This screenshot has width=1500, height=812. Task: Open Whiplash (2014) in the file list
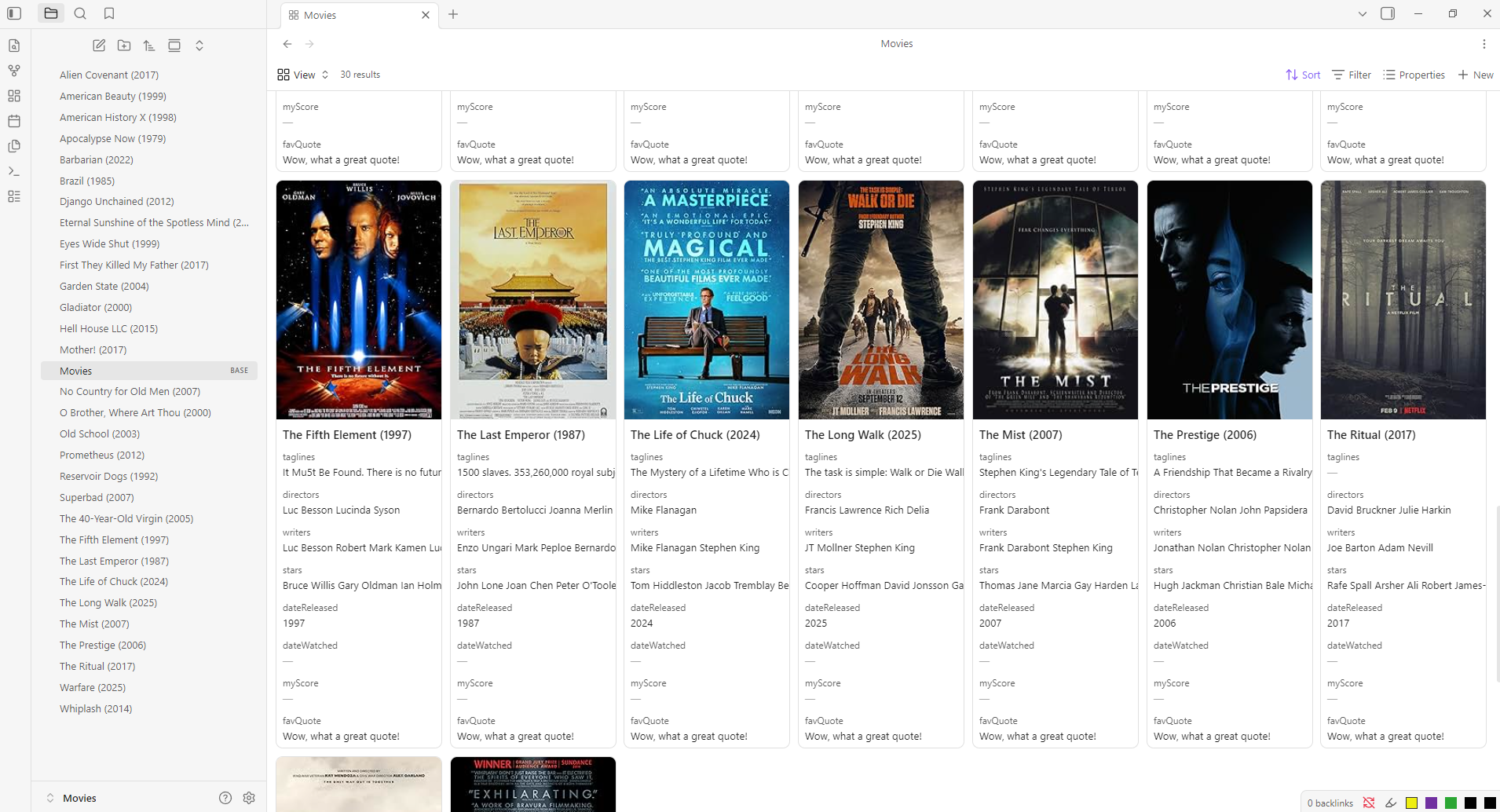point(96,708)
